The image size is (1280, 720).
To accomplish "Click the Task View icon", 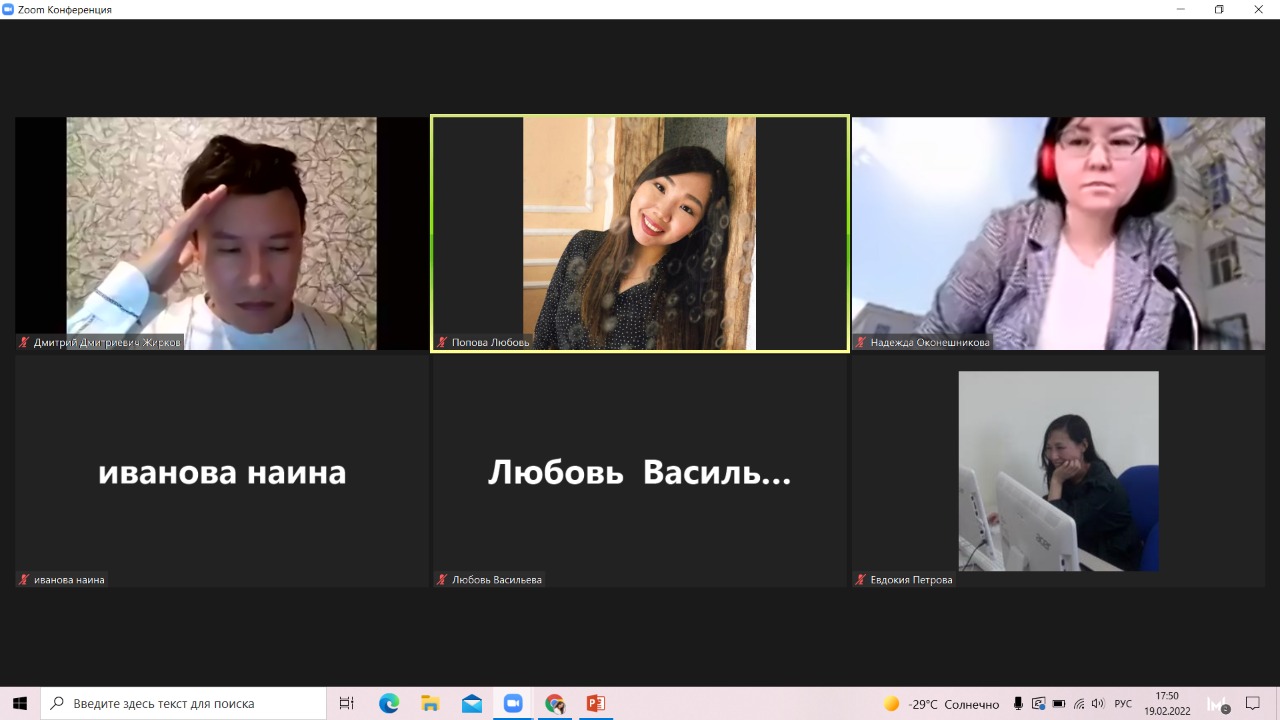I will pos(347,703).
